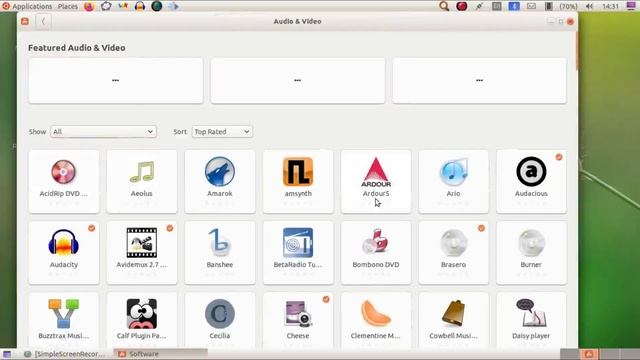This screenshot has width=640, height=360.
Task: Expand the Show filter dropdown
Action: 103,131
